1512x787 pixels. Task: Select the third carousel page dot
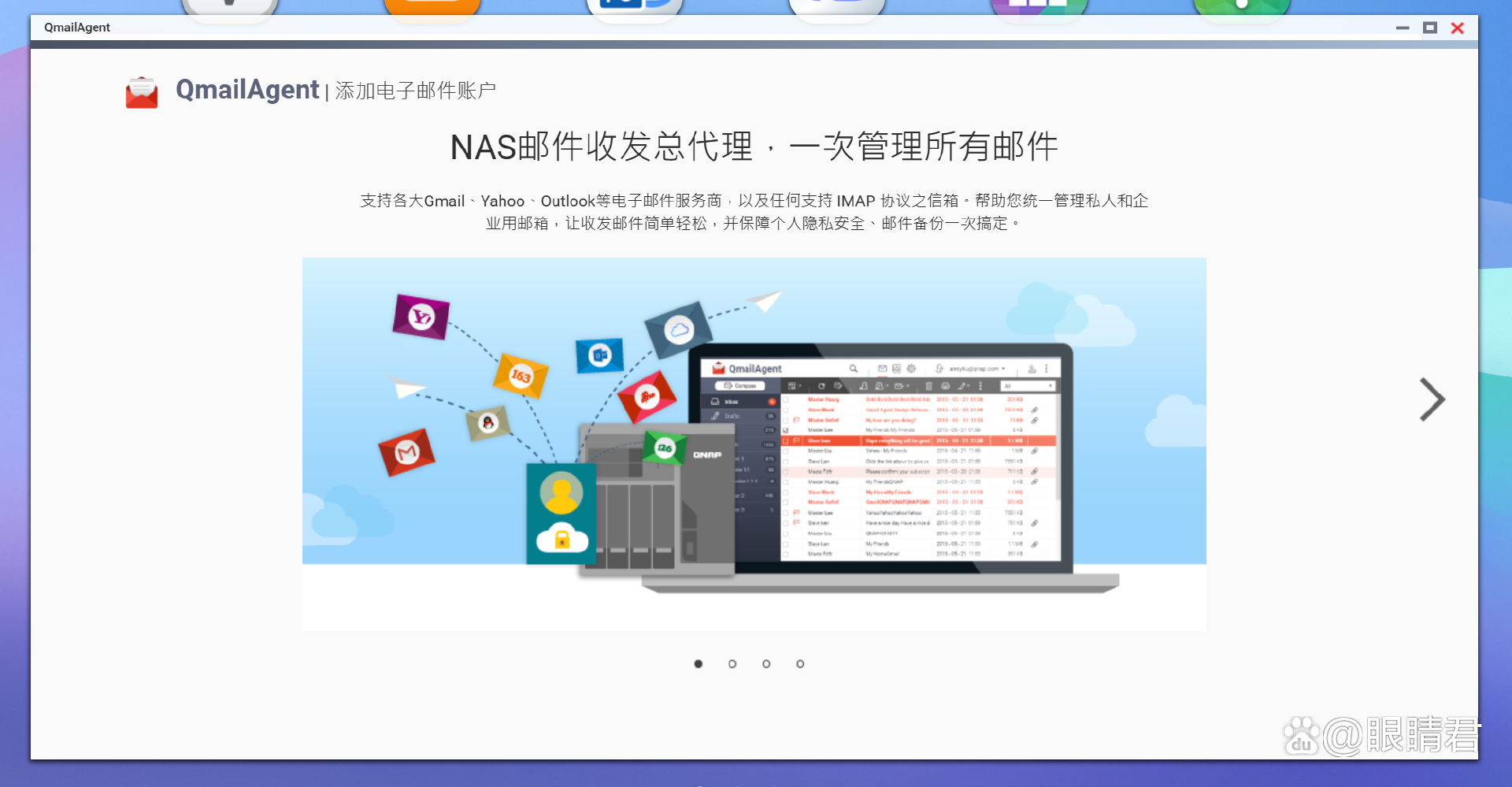click(766, 664)
